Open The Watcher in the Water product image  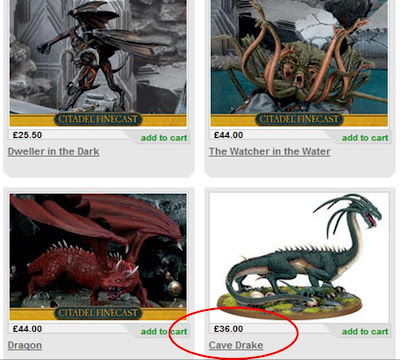pos(299,63)
